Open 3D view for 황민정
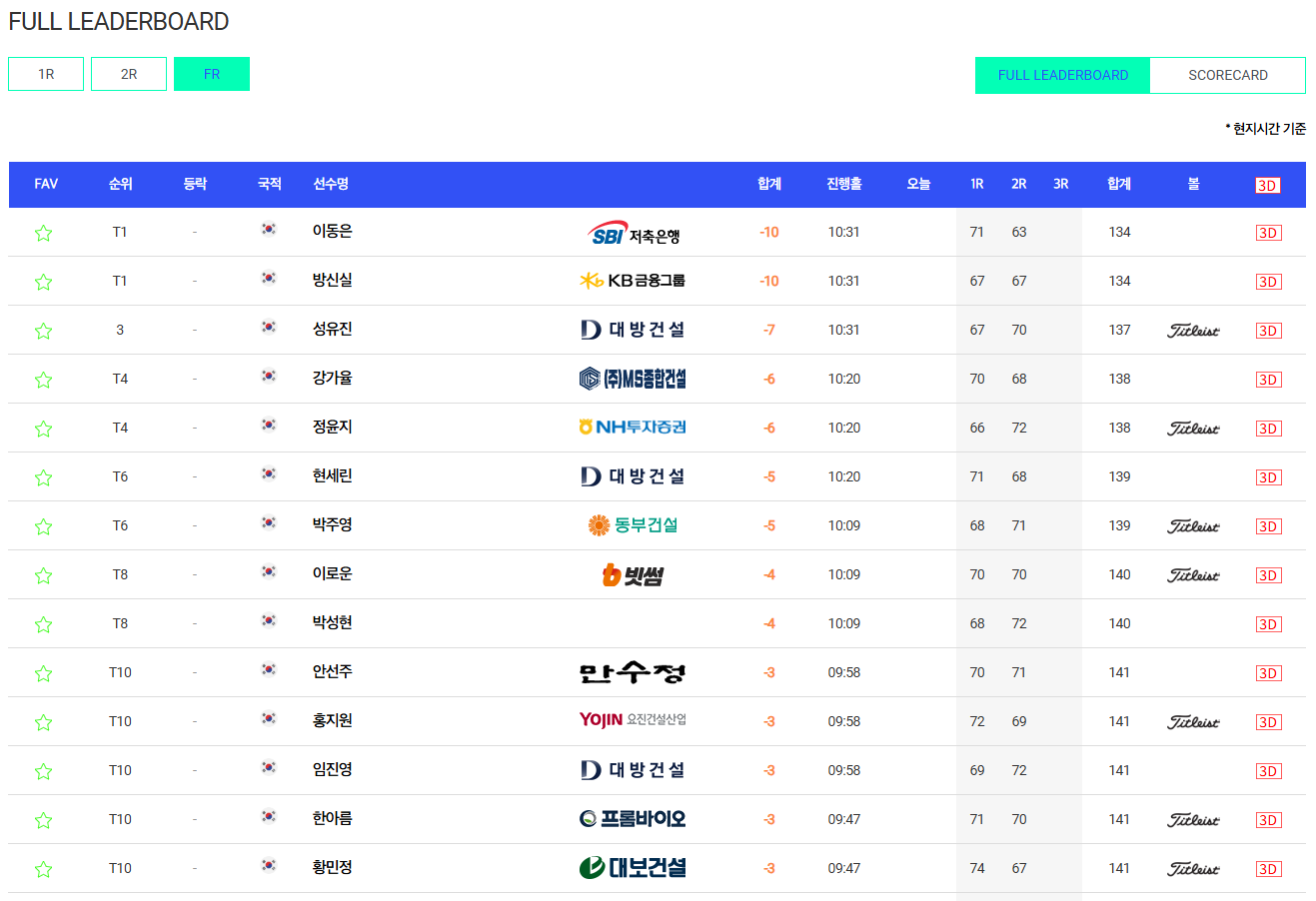 pos(1268,869)
